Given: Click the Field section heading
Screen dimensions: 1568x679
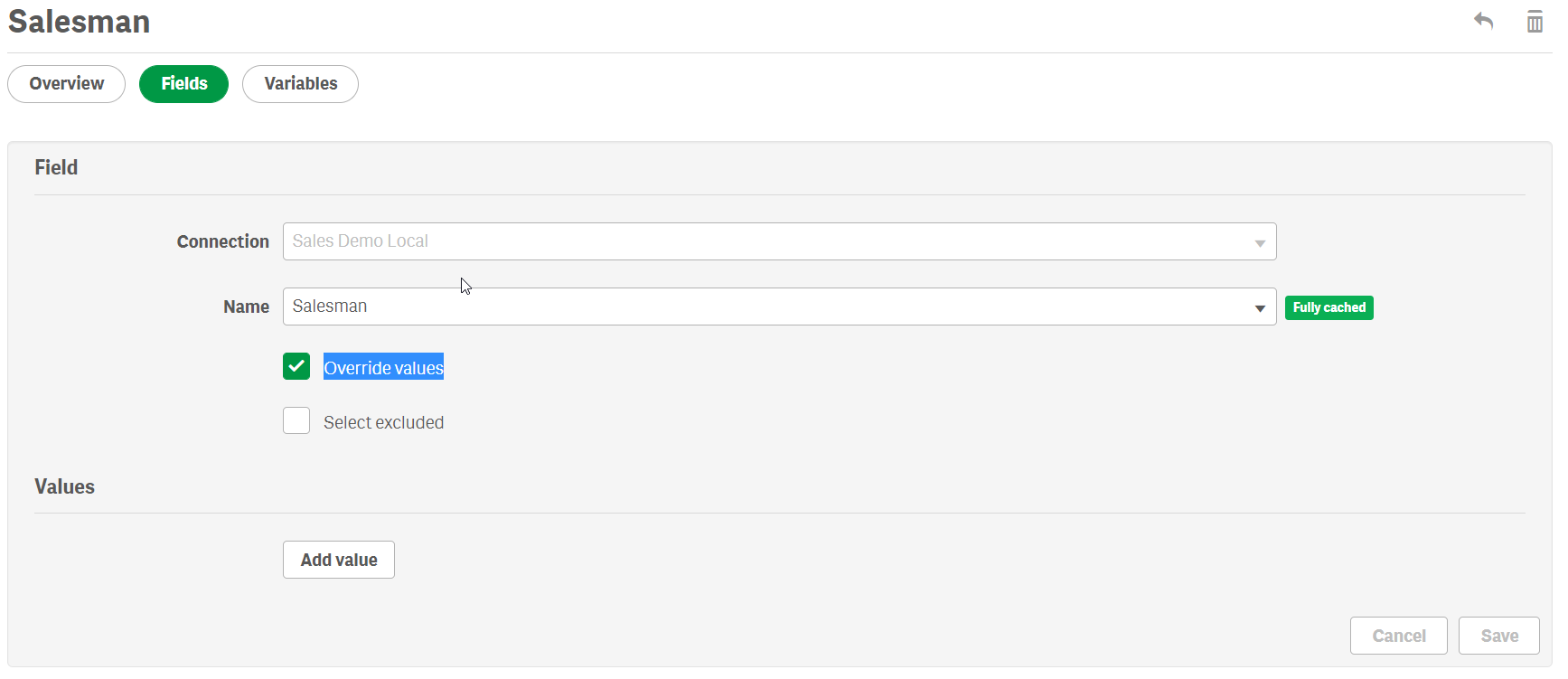Looking at the screenshot, I should [56, 167].
